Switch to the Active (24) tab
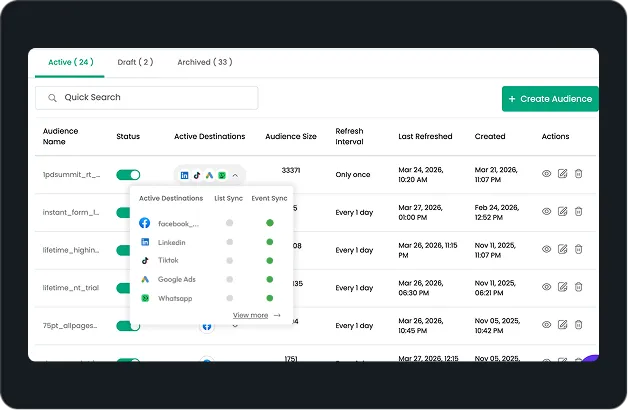The width and height of the screenshot is (628, 410). coord(70,62)
